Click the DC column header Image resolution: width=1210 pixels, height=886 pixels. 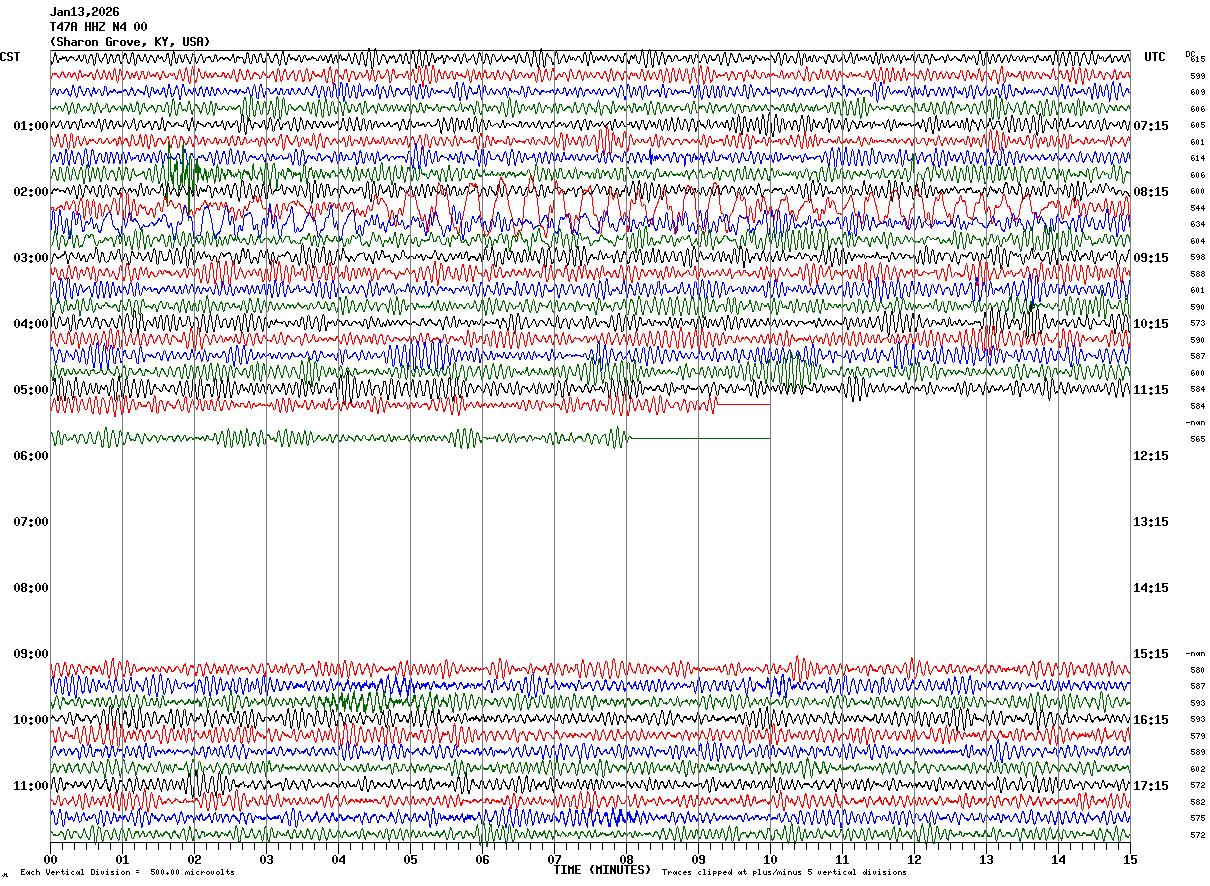click(x=1190, y=54)
